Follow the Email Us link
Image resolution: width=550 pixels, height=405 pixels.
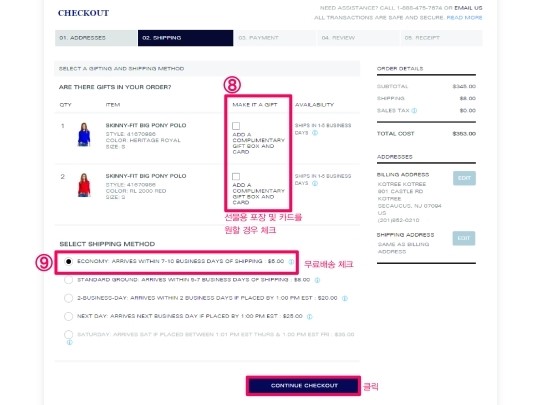(x=468, y=8)
